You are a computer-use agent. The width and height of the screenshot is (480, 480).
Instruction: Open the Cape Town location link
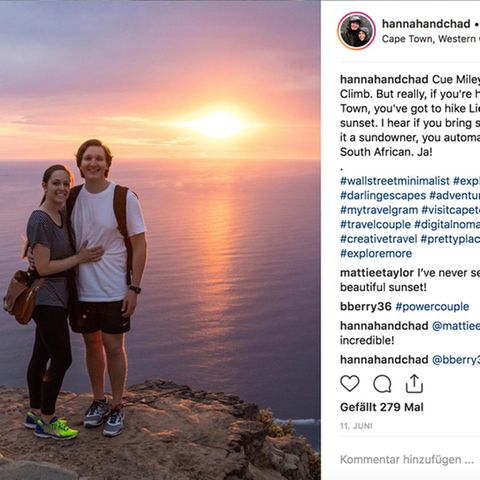431,39
